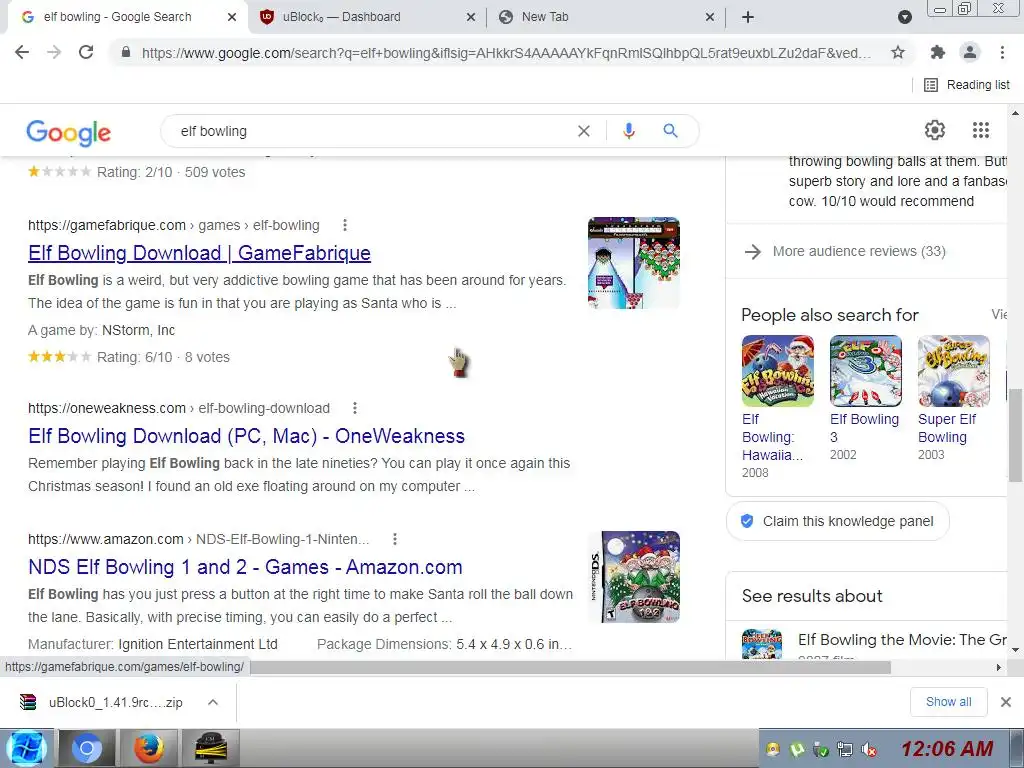This screenshot has width=1024, height=768.
Task: Click the Google logo
Action: (69, 133)
